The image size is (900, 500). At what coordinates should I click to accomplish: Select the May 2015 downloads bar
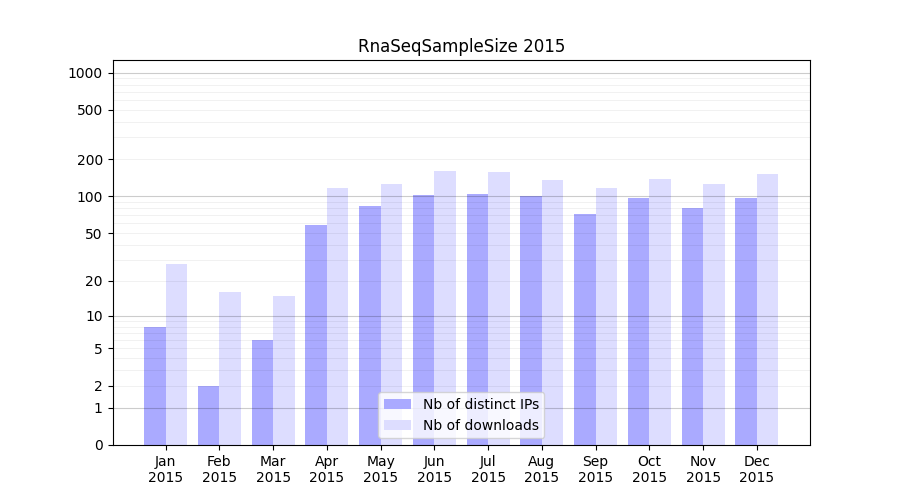point(391,315)
